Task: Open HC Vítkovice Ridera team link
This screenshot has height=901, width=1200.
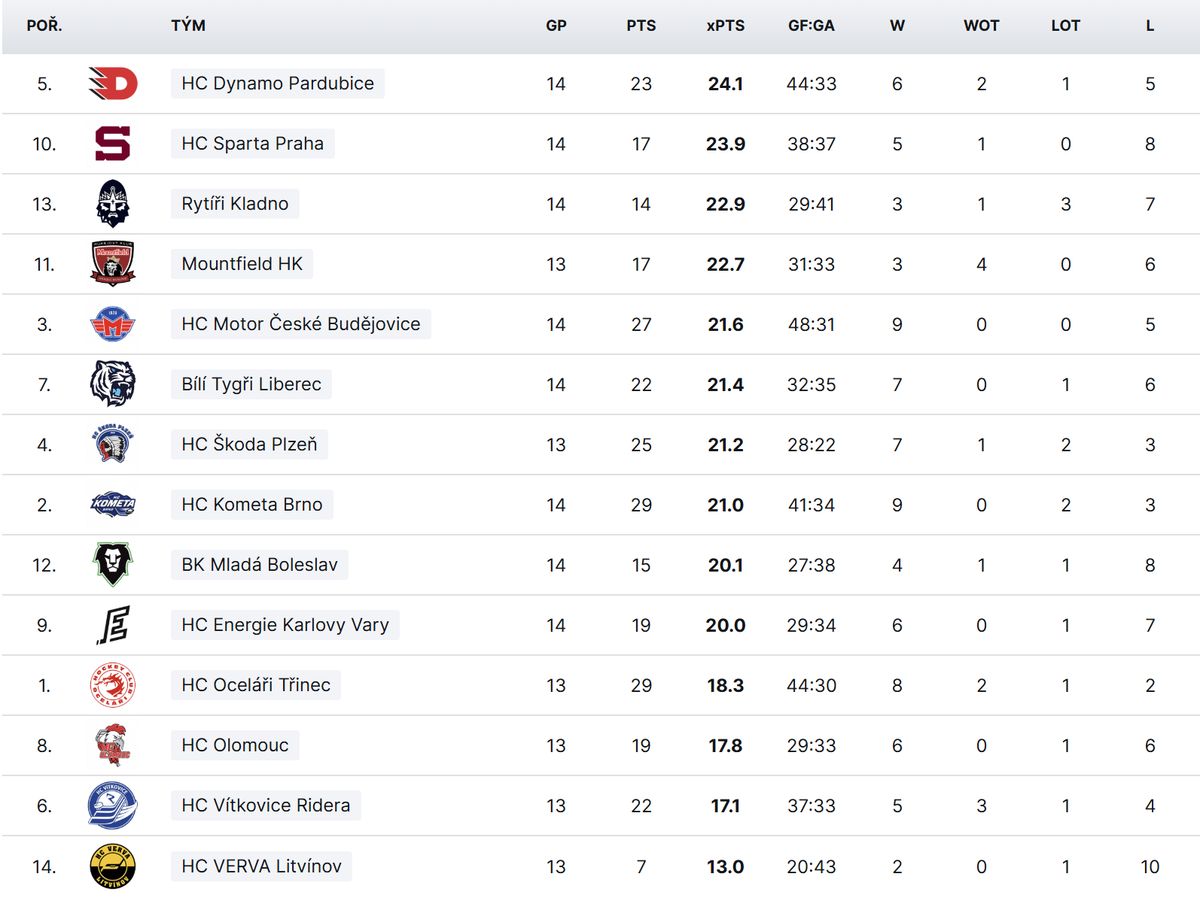Action: 266,805
